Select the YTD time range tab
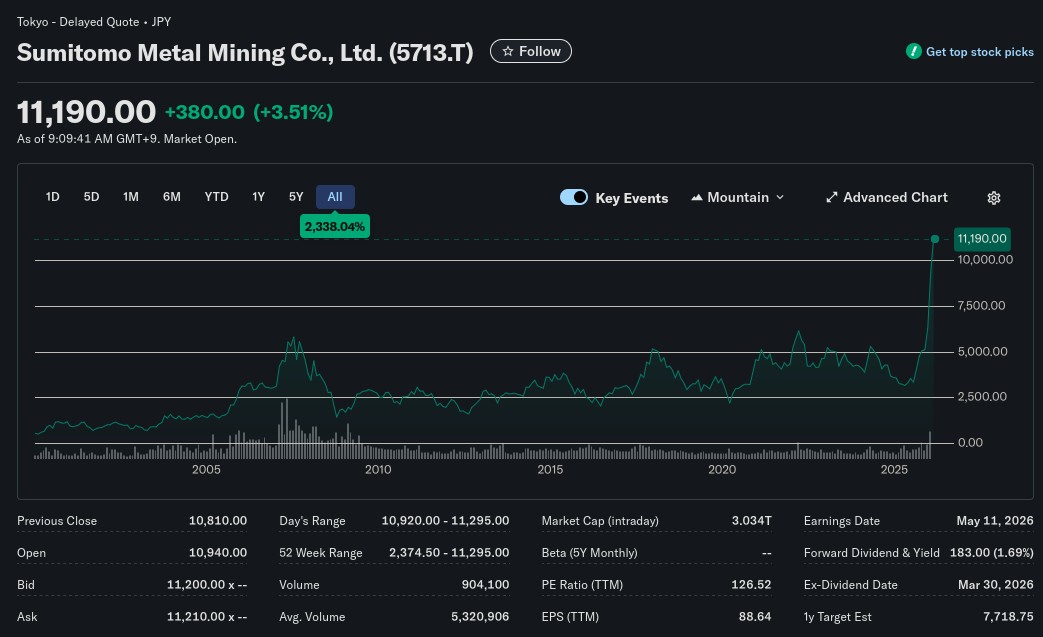 [x=216, y=197]
